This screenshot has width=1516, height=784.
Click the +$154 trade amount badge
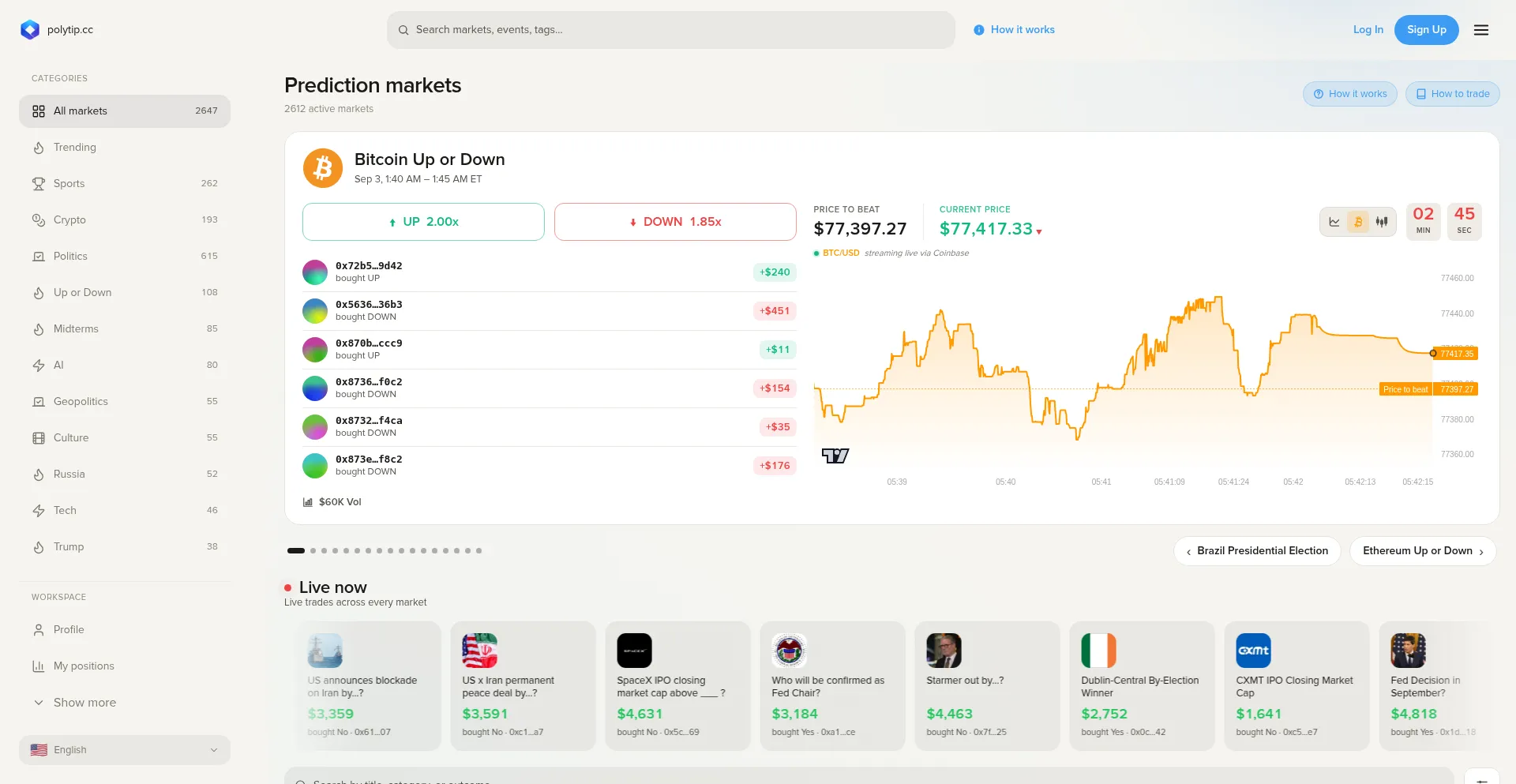(775, 388)
